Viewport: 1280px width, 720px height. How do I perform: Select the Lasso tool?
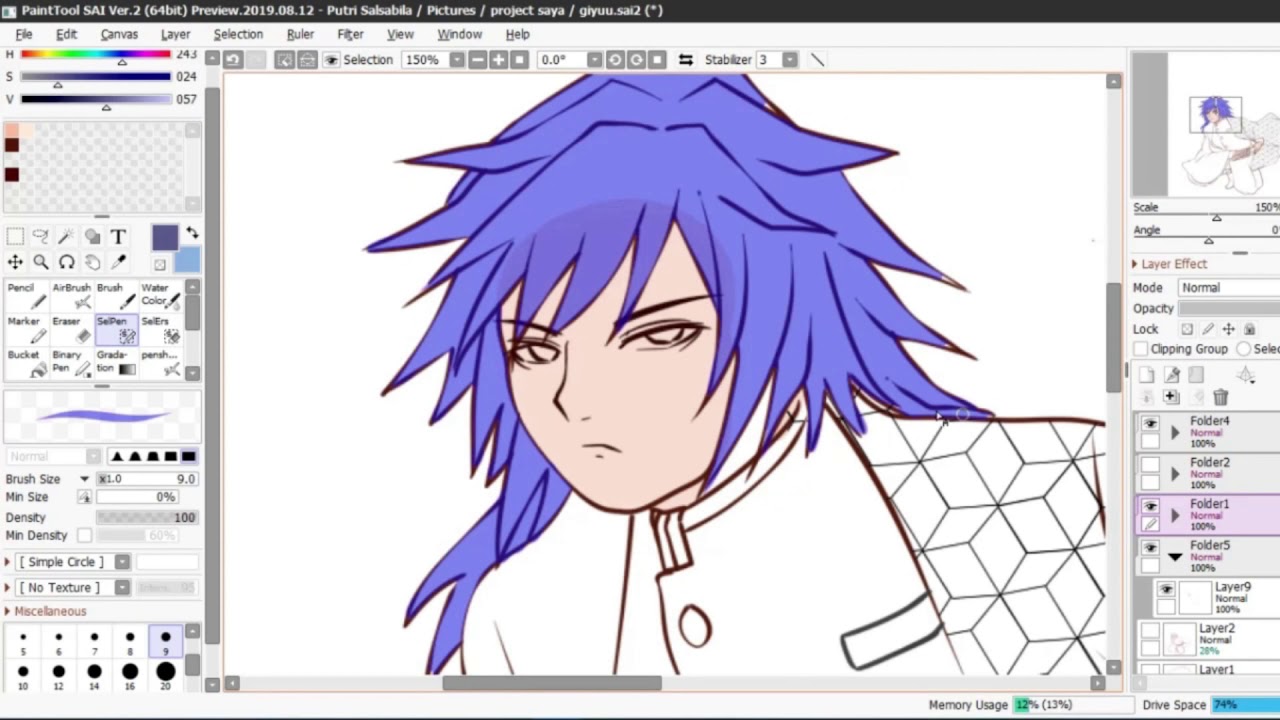click(41, 237)
